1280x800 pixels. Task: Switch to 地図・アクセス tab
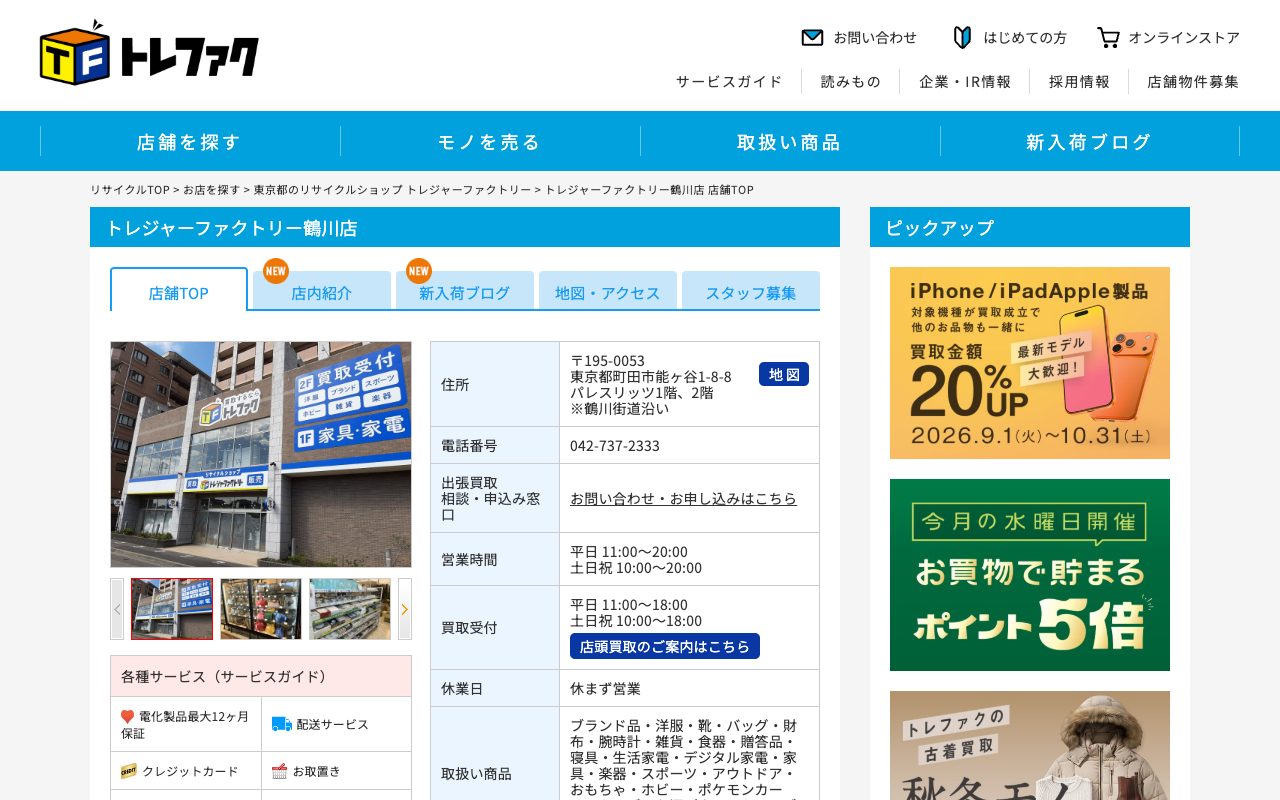(x=608, y=291)
